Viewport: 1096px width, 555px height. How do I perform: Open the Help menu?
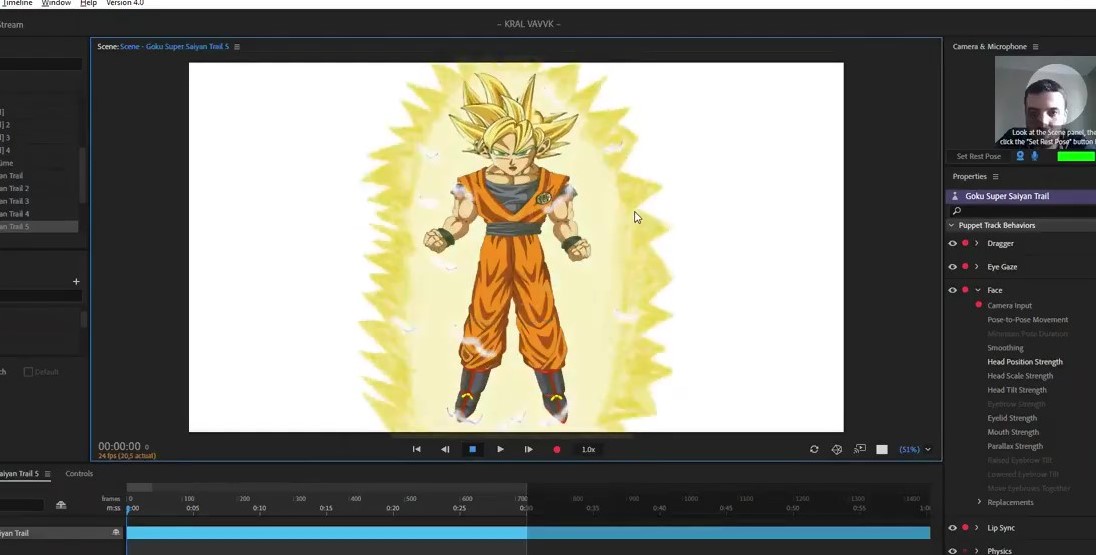click(x=89, y=3)
